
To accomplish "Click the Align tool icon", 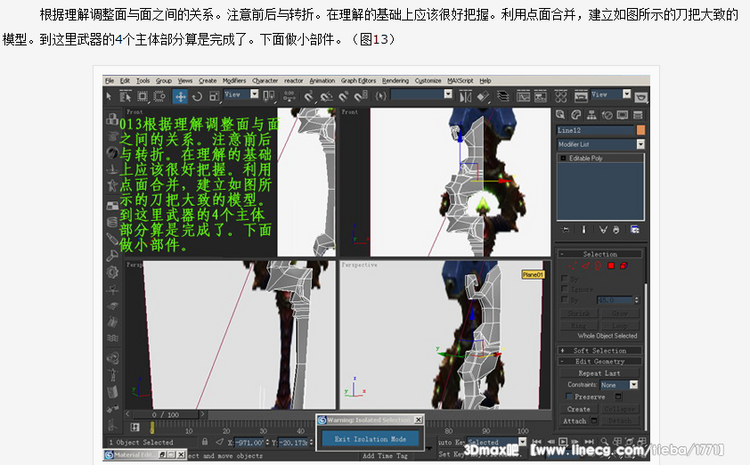I will point(483,97).
